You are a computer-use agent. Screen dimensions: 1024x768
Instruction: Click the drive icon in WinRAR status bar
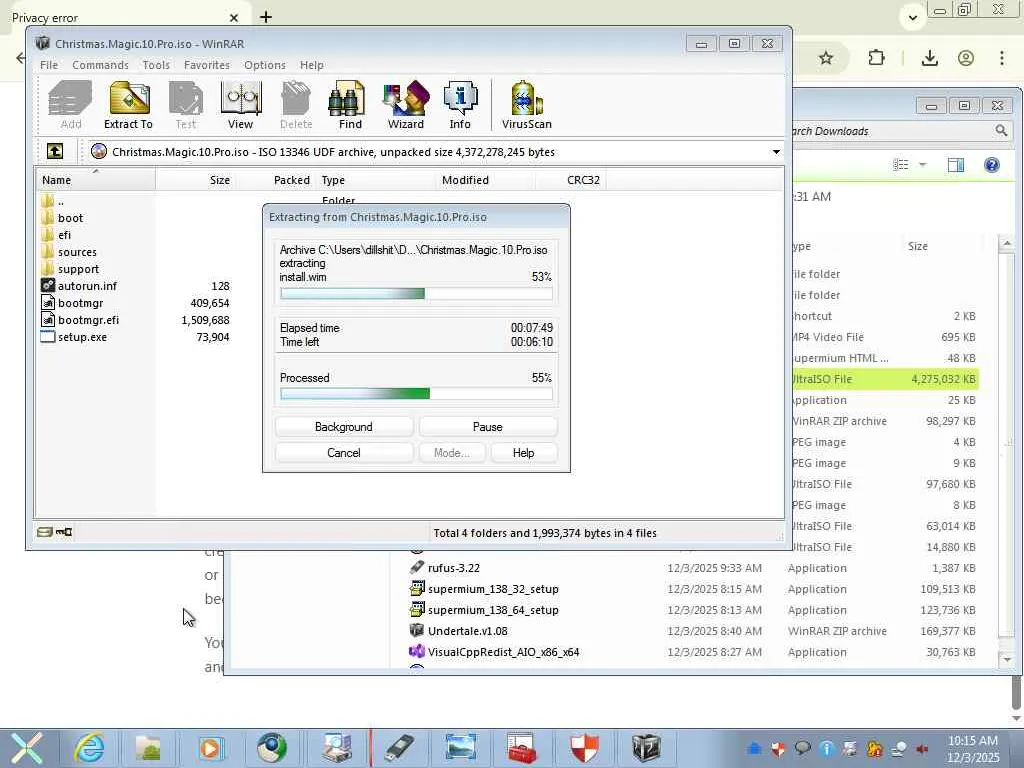[44, 532]
